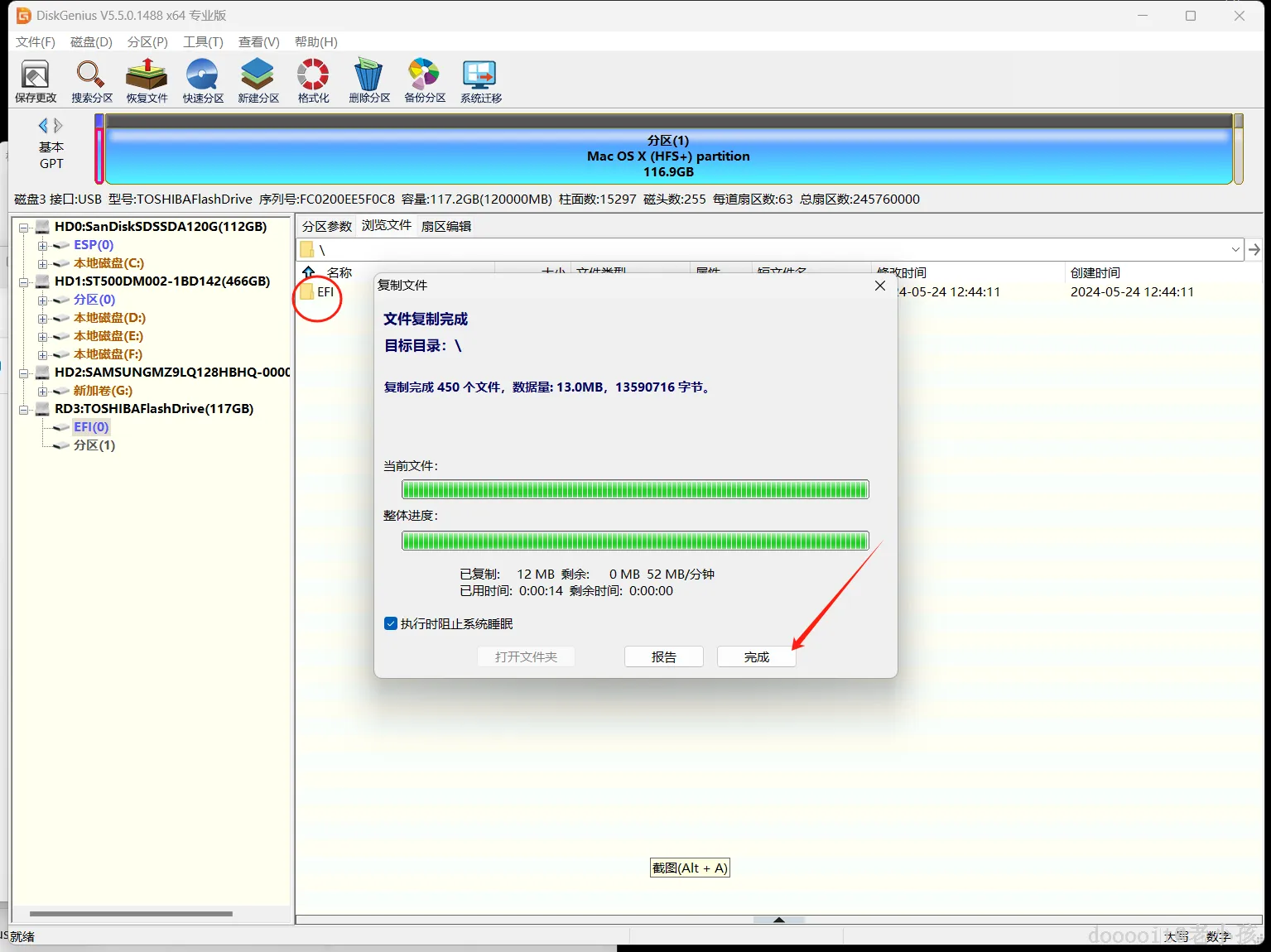
Task: Open the 查看(V) menu
Action: [259, 42]
